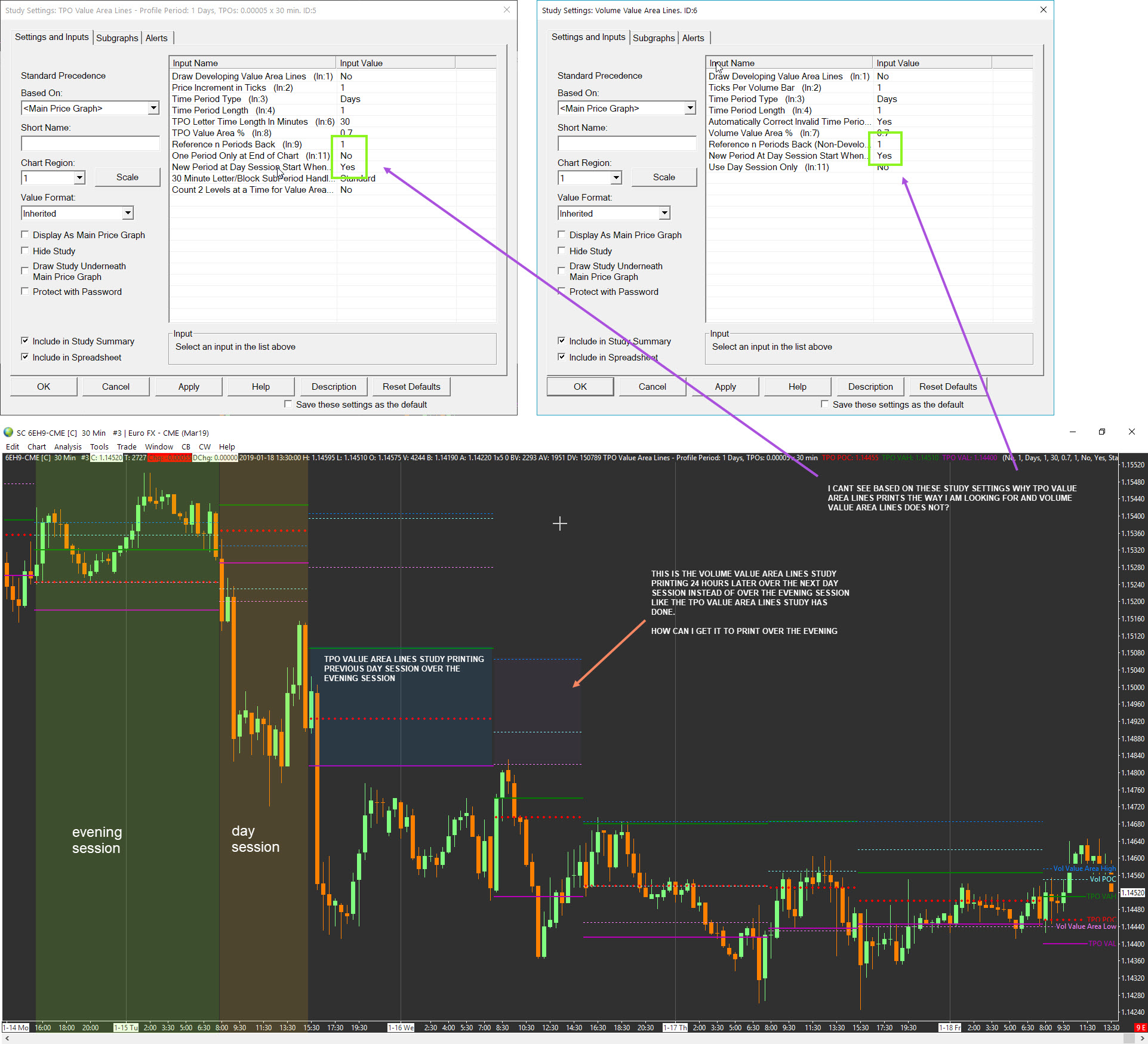Toggle Include in Spreadsheet in Volume dialog
This screenshot has width=1148, height=1044.
click(x=561, y=357)
